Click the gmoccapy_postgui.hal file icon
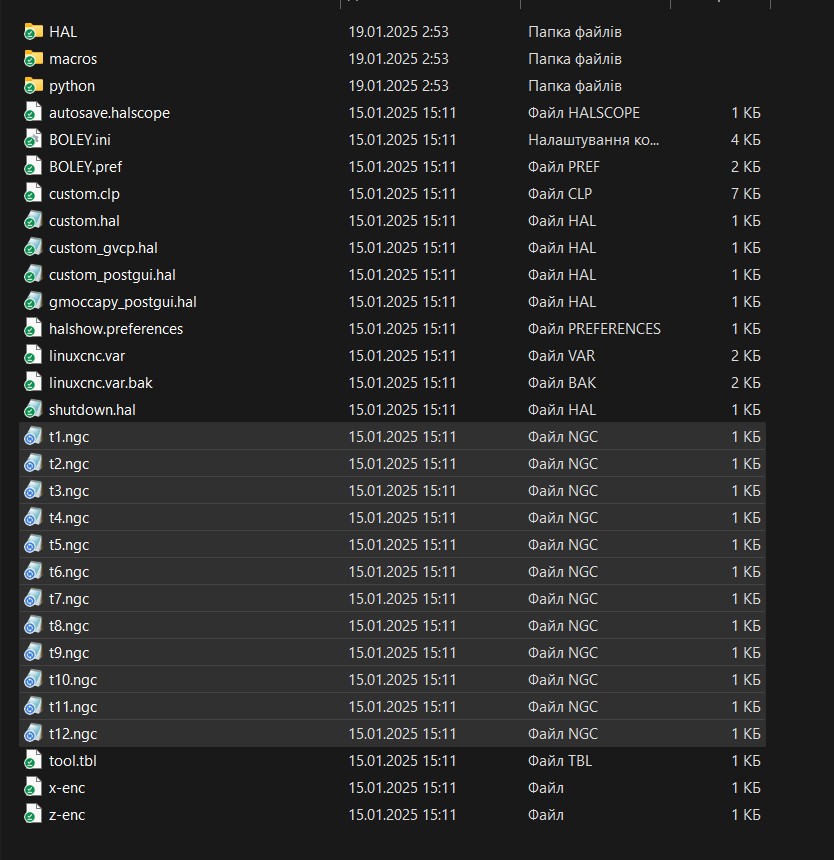The image size is (834, 860). [x=33, y=302]
